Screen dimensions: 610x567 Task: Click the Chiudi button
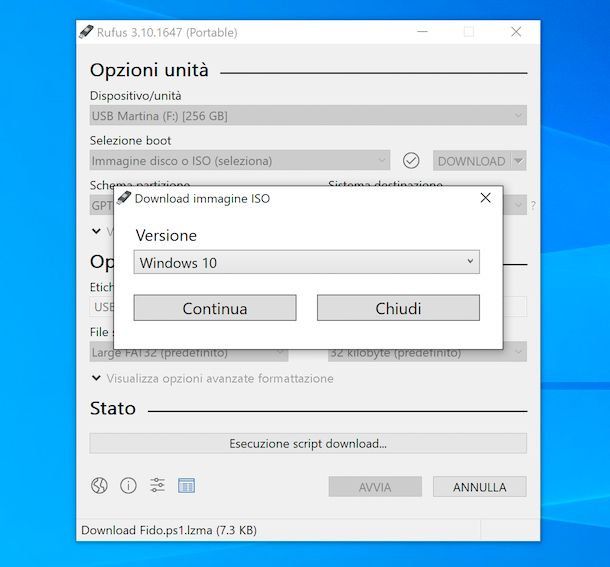[398, 308]
